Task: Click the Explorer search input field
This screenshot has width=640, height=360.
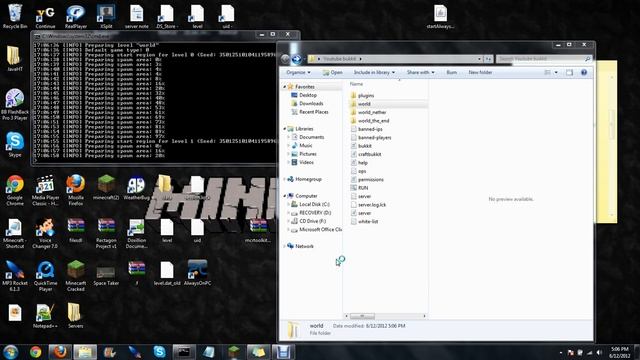Action: click(x=543, y=59)
